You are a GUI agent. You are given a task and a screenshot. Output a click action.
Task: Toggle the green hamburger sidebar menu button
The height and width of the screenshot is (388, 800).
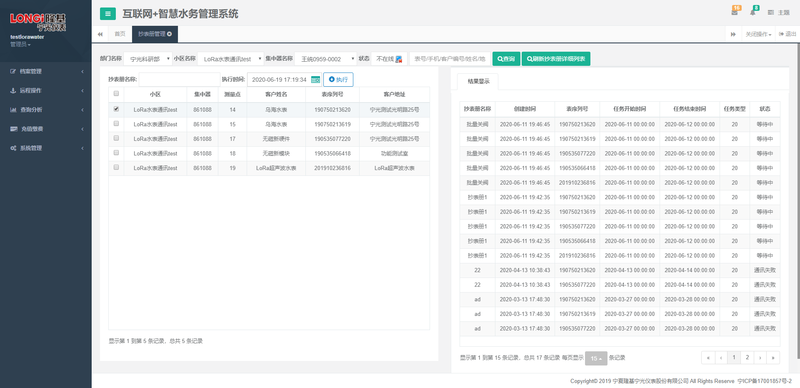pos(108,14)
